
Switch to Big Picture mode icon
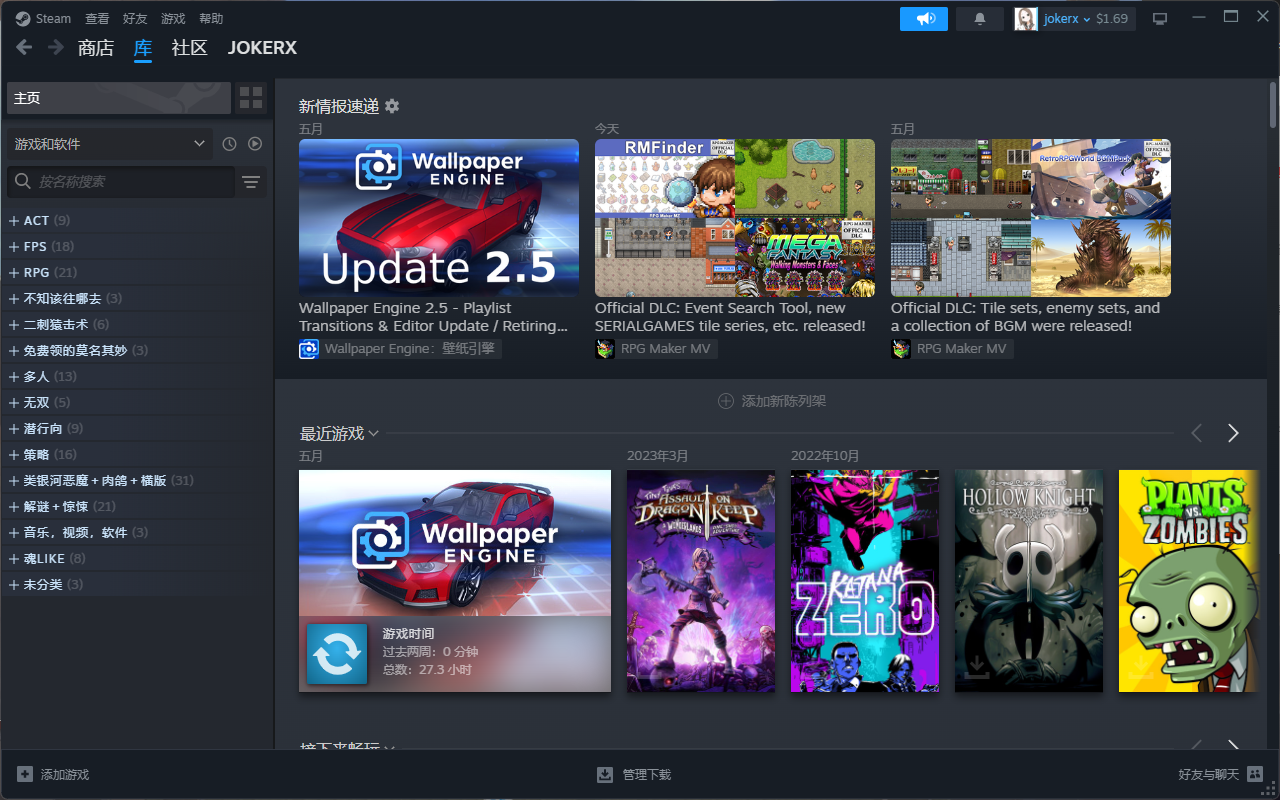pos(1160,18)
